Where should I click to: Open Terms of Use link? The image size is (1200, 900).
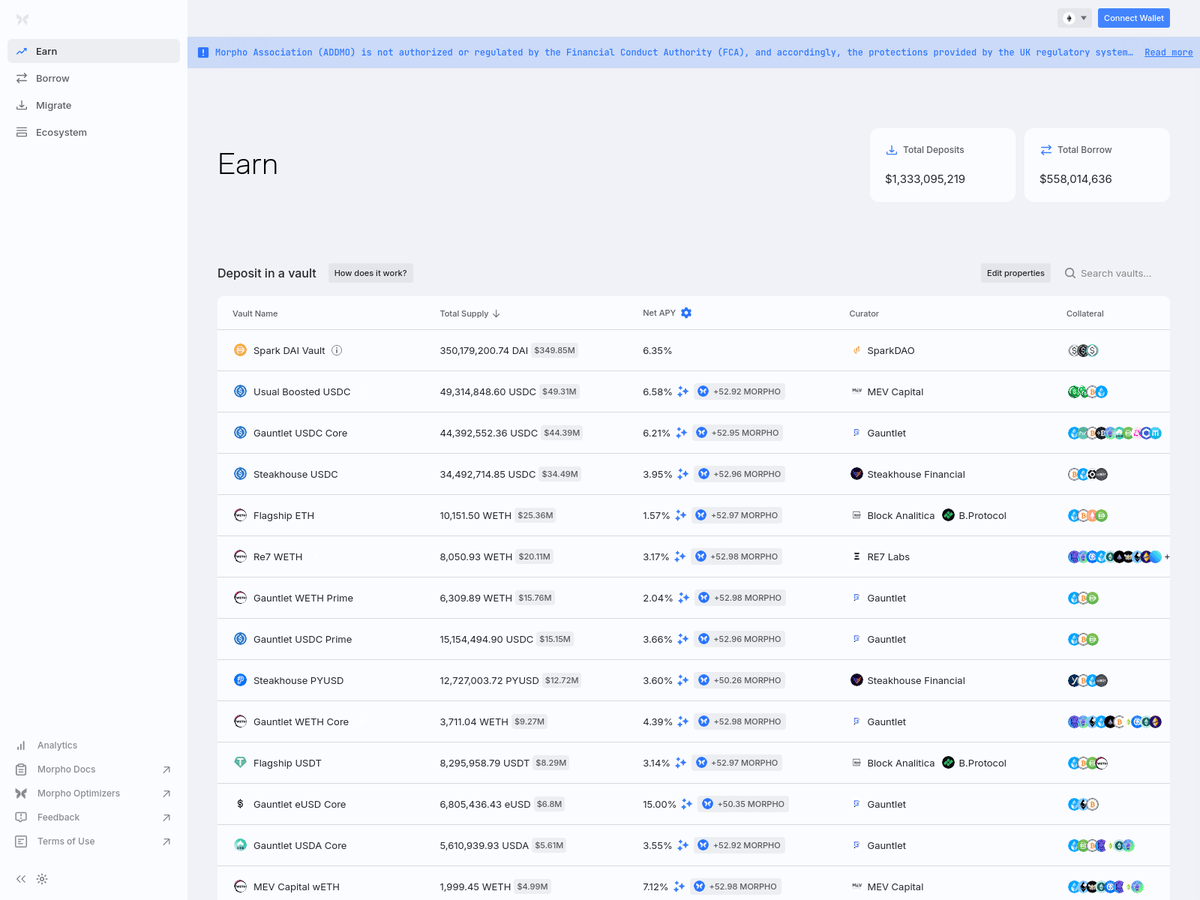(94, 841)
